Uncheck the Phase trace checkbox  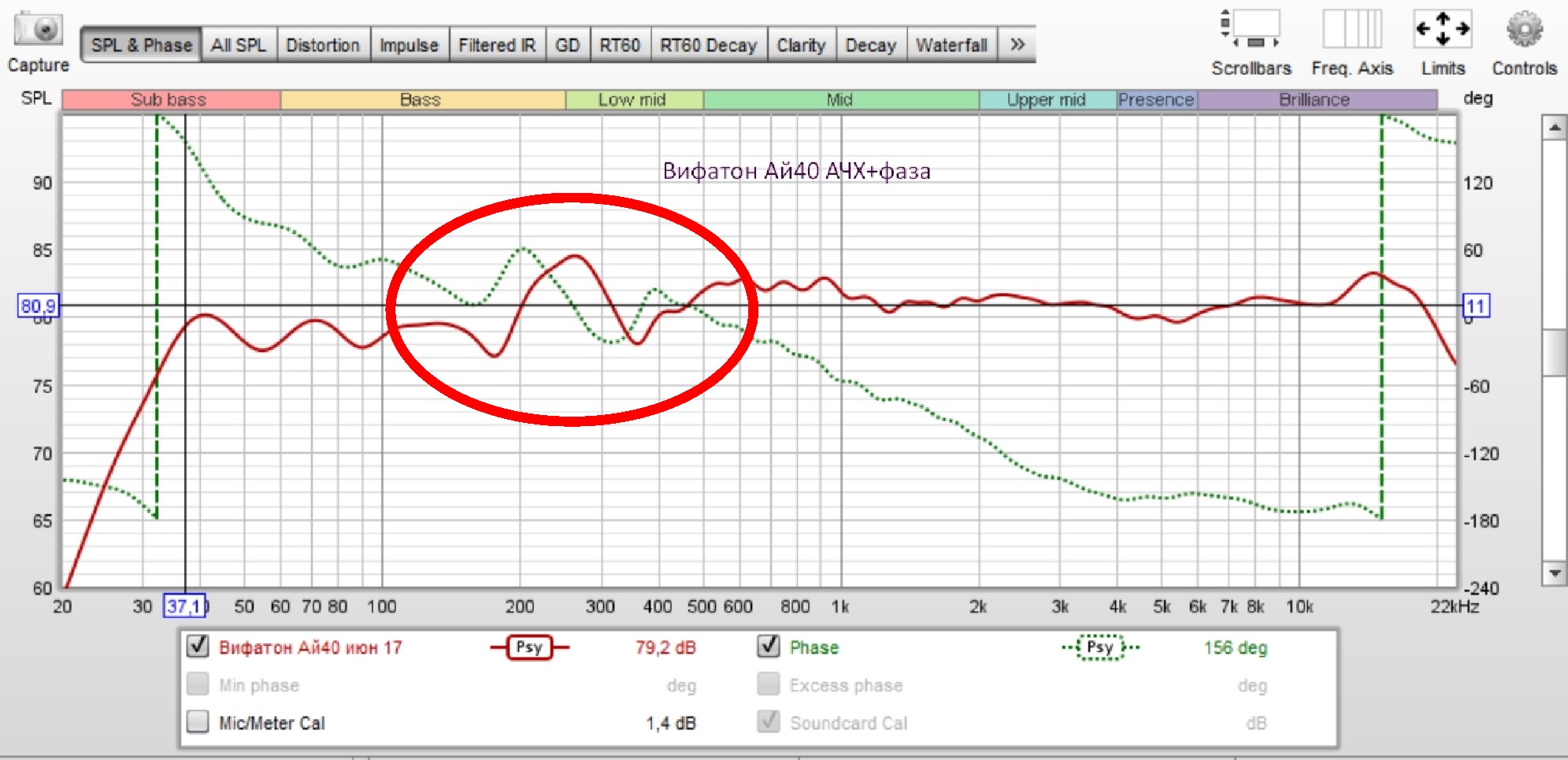(x=768, y=647)
